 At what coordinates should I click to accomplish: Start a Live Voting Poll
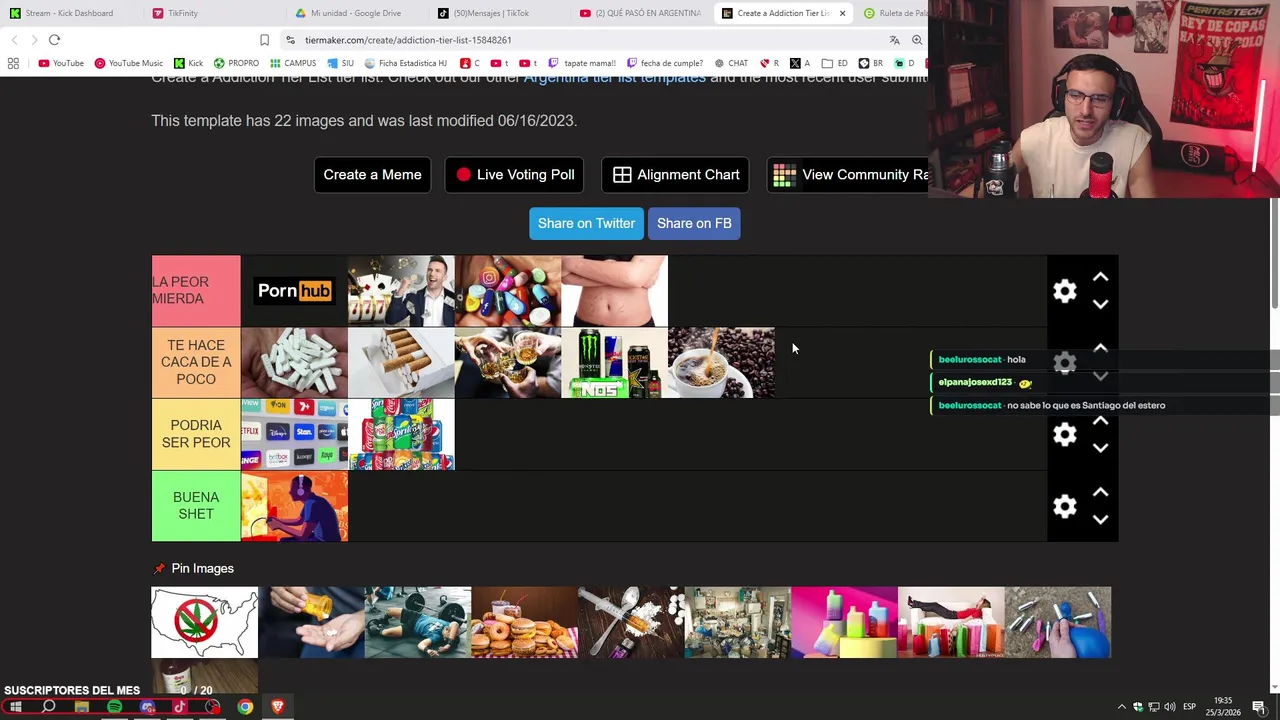click(x=516, y=175)
